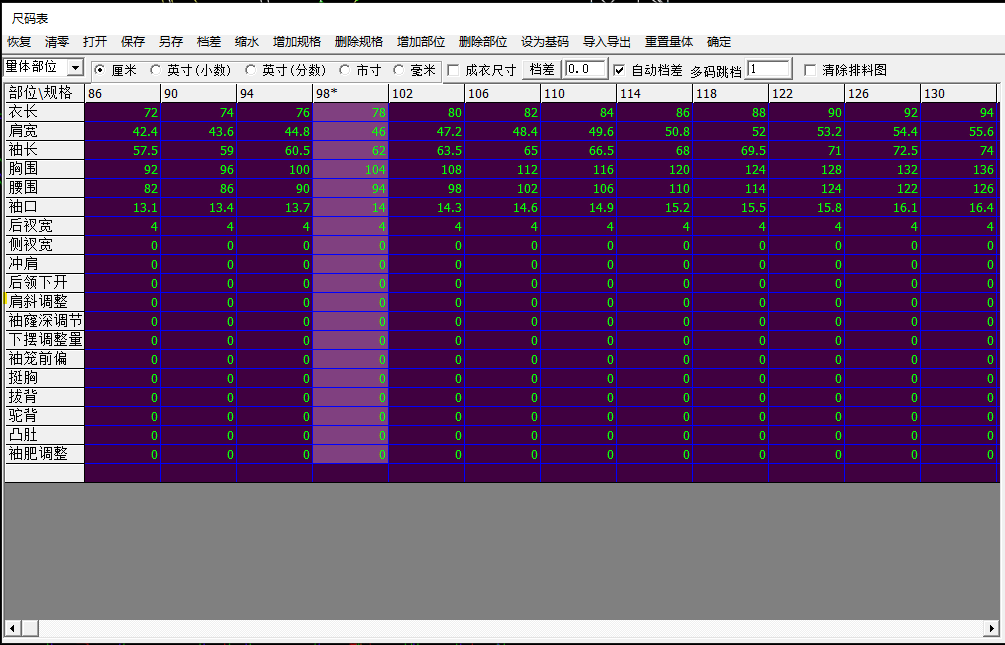Click 增加规格 in the menu bar
The image size is (1005, 645).
(297, 42)
